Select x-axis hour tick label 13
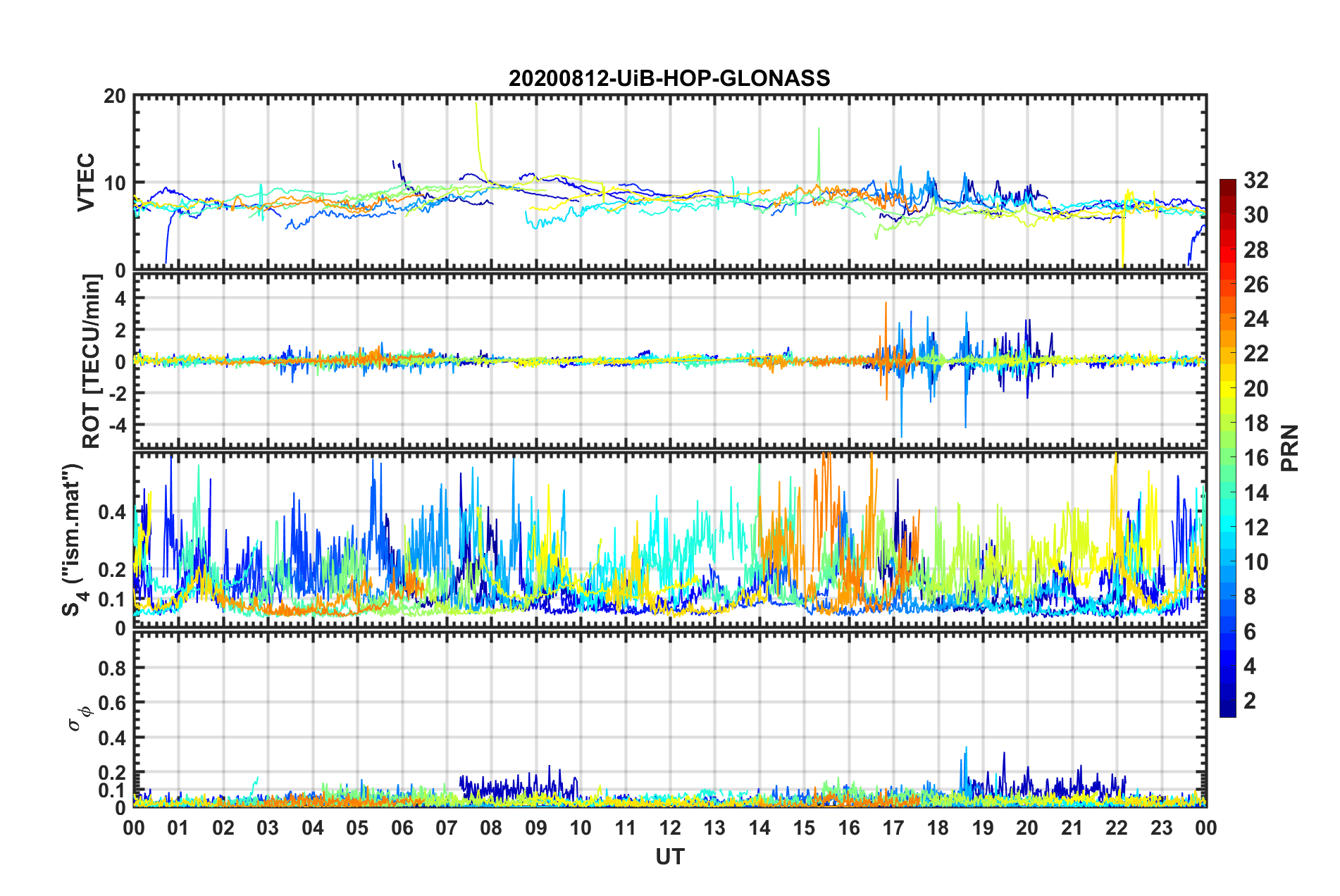 point(714,828)
